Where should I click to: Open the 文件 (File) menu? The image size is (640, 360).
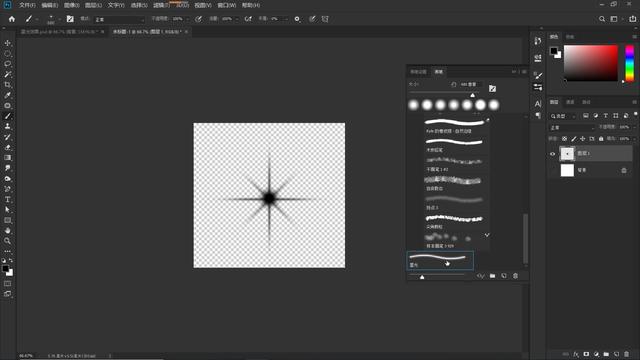point(27,5)
